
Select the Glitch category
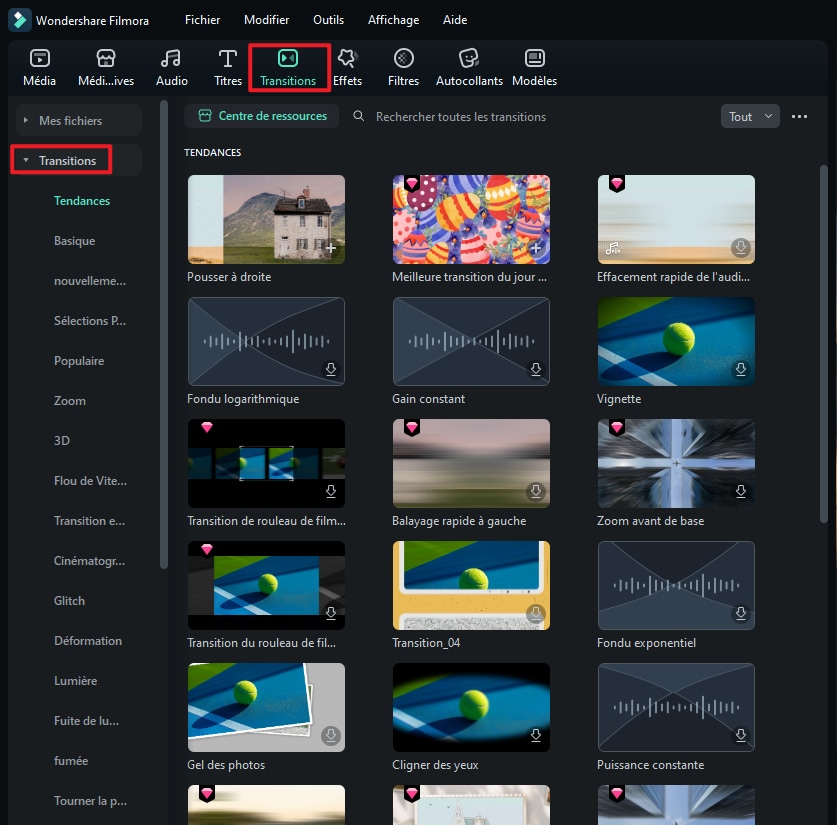click(x=69, y=601)
